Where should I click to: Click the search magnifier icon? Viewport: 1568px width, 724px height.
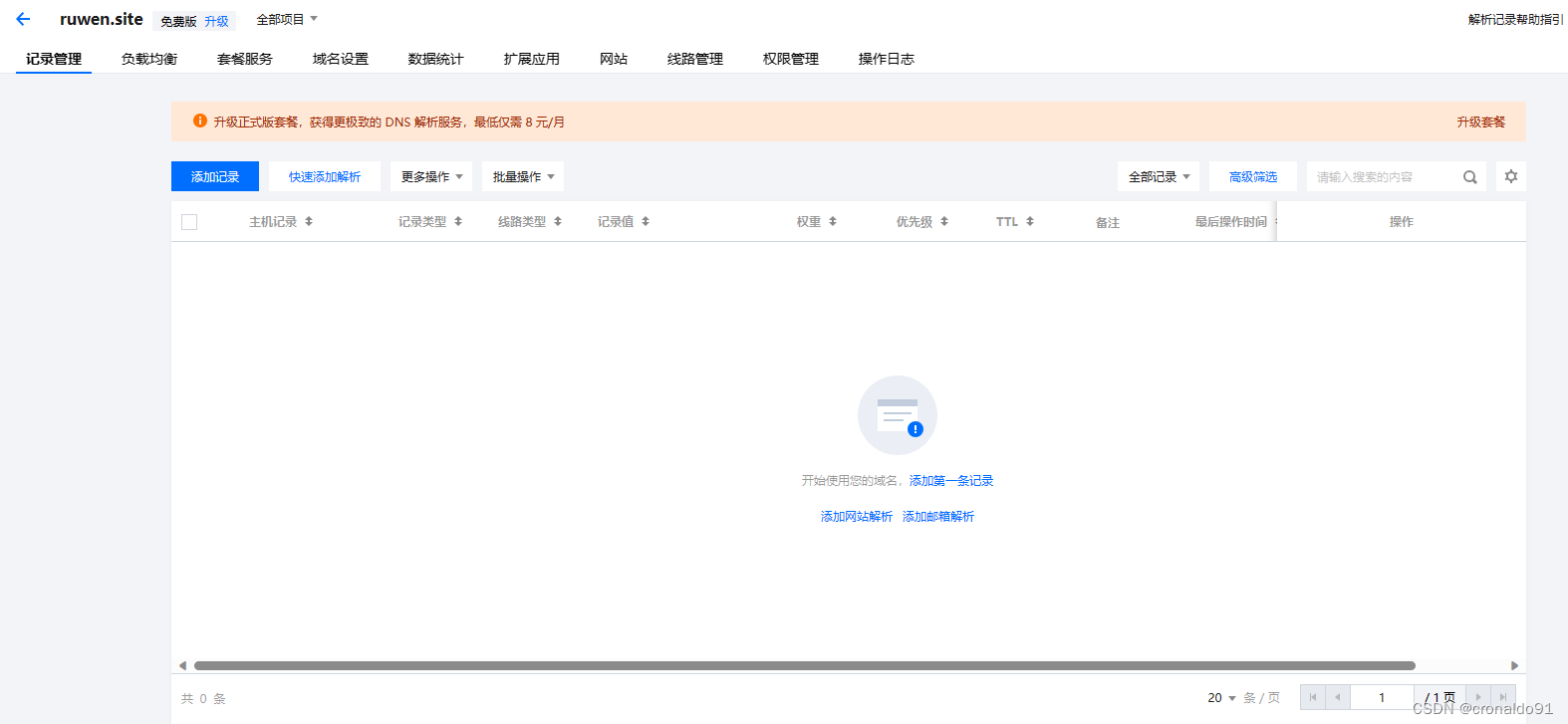pos(1469,177)
